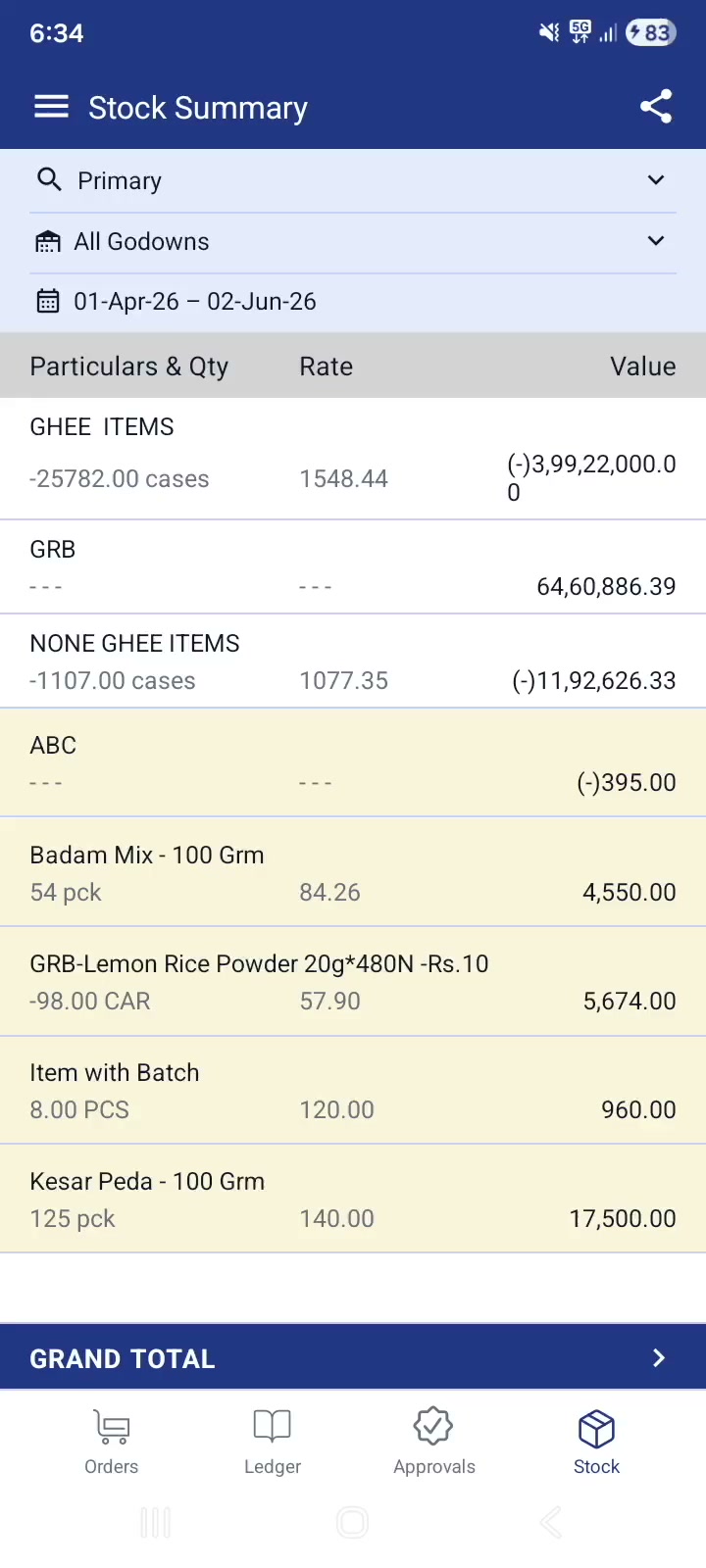
Task: Open the NONE GHEE ITEMS group
Action: [353, 661]
